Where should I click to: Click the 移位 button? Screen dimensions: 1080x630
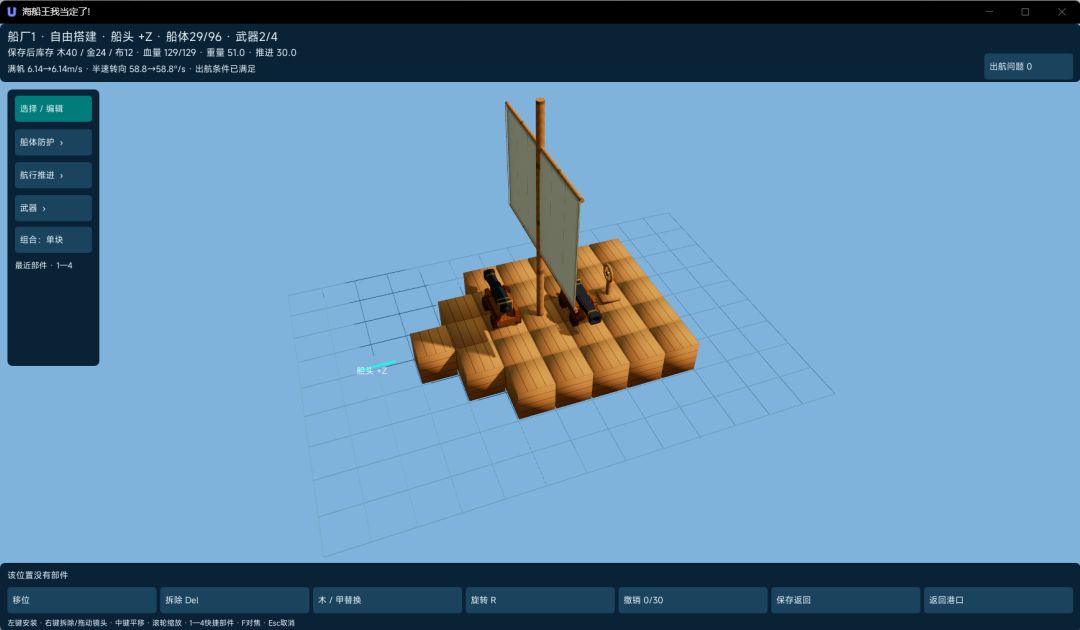pos(82,600)
